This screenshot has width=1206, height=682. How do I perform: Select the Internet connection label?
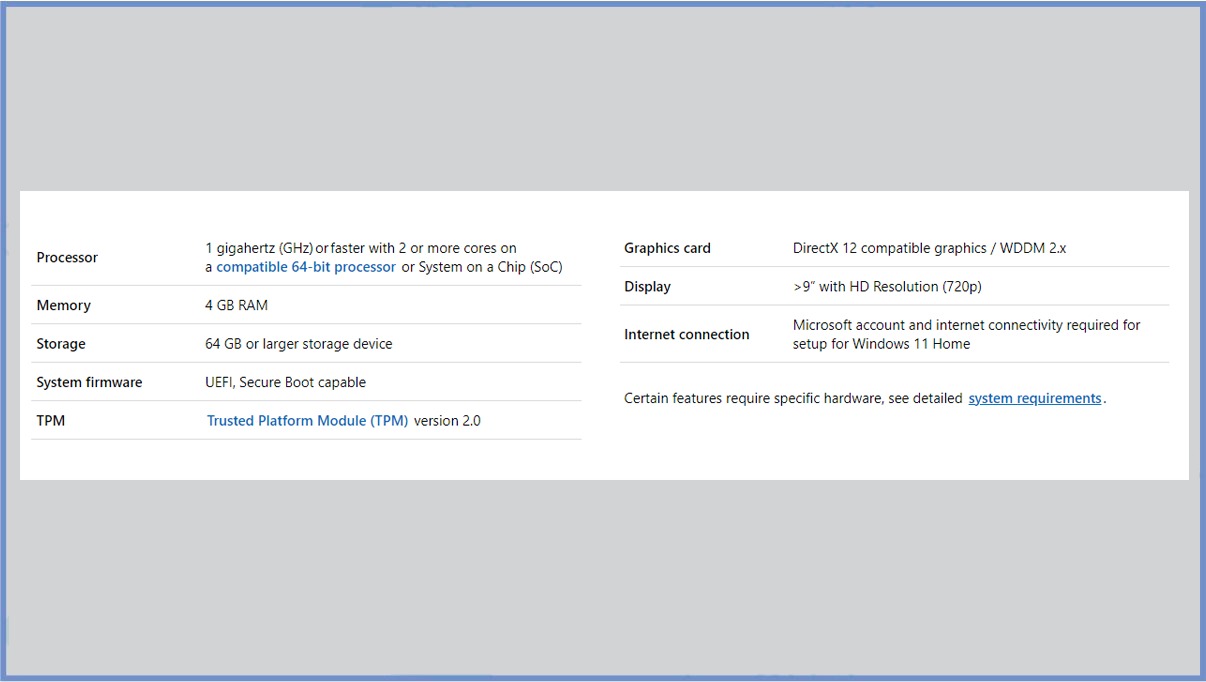(x=686, y=335)
